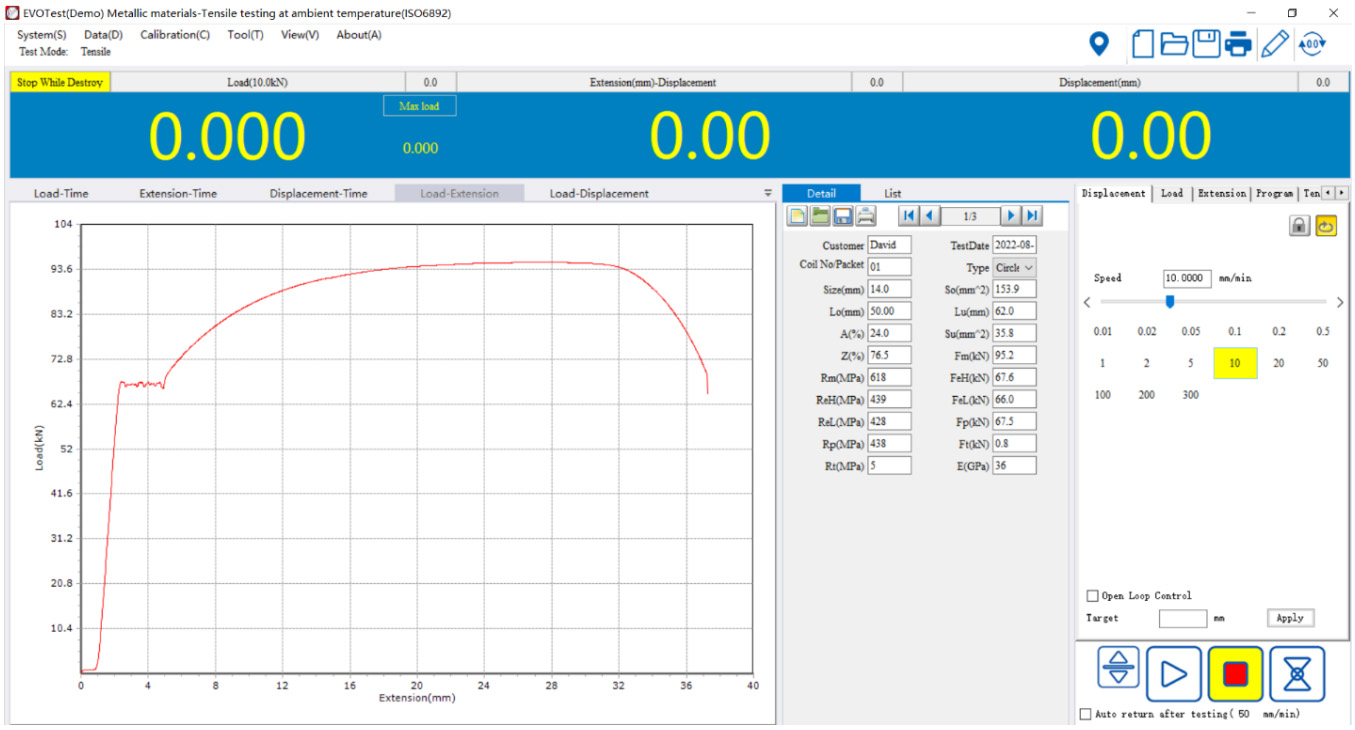1355x730 pixels.
Task: Click the green open folder icon in Detail panel
Action: tap(820, 216)
